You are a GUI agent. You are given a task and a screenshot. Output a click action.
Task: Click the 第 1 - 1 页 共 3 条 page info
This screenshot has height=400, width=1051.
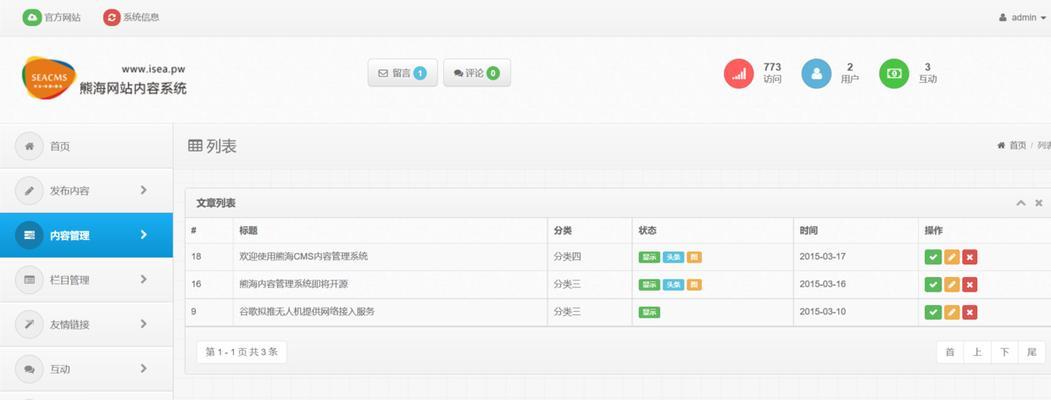tap(241, 352)
